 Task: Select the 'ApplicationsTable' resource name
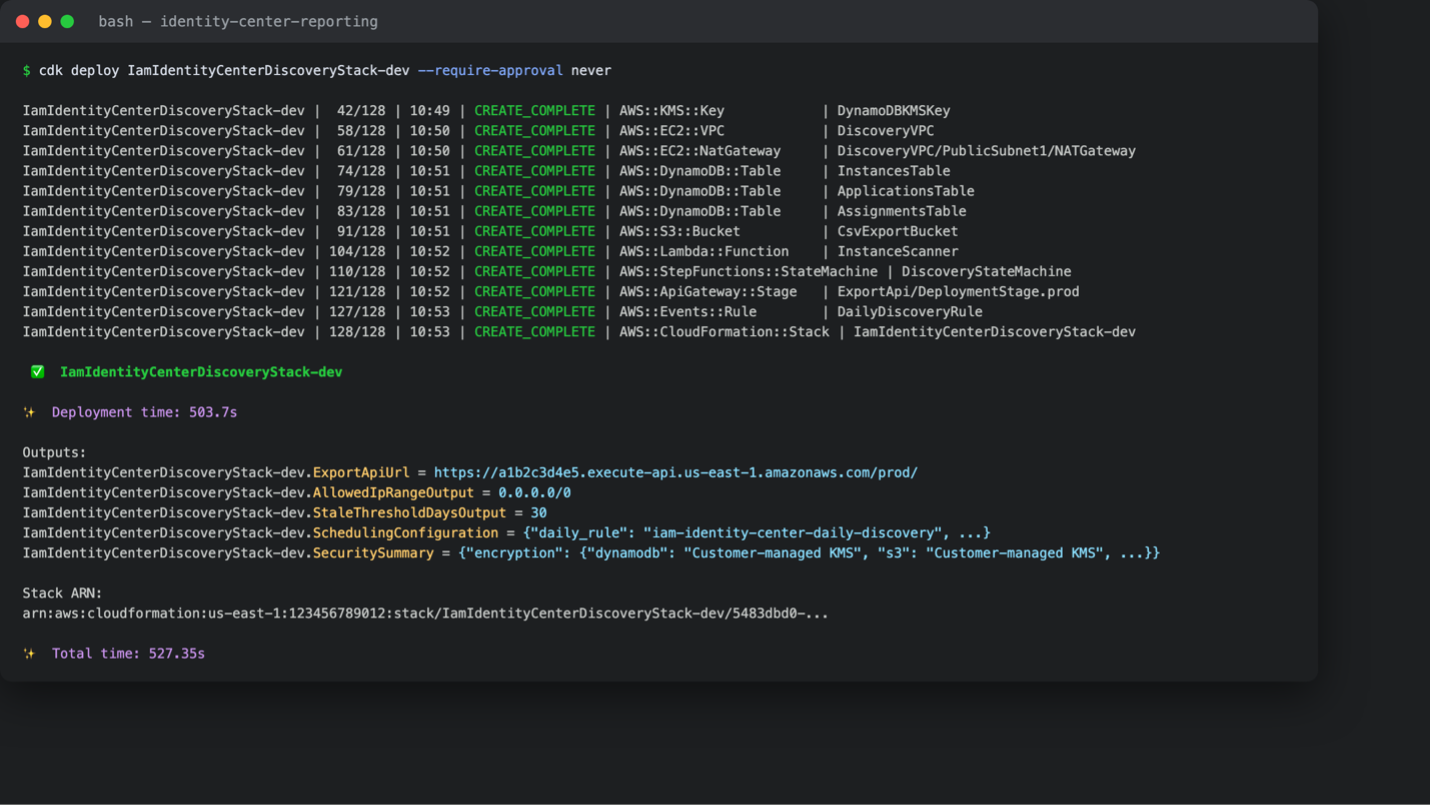click(x=906, y=191)
